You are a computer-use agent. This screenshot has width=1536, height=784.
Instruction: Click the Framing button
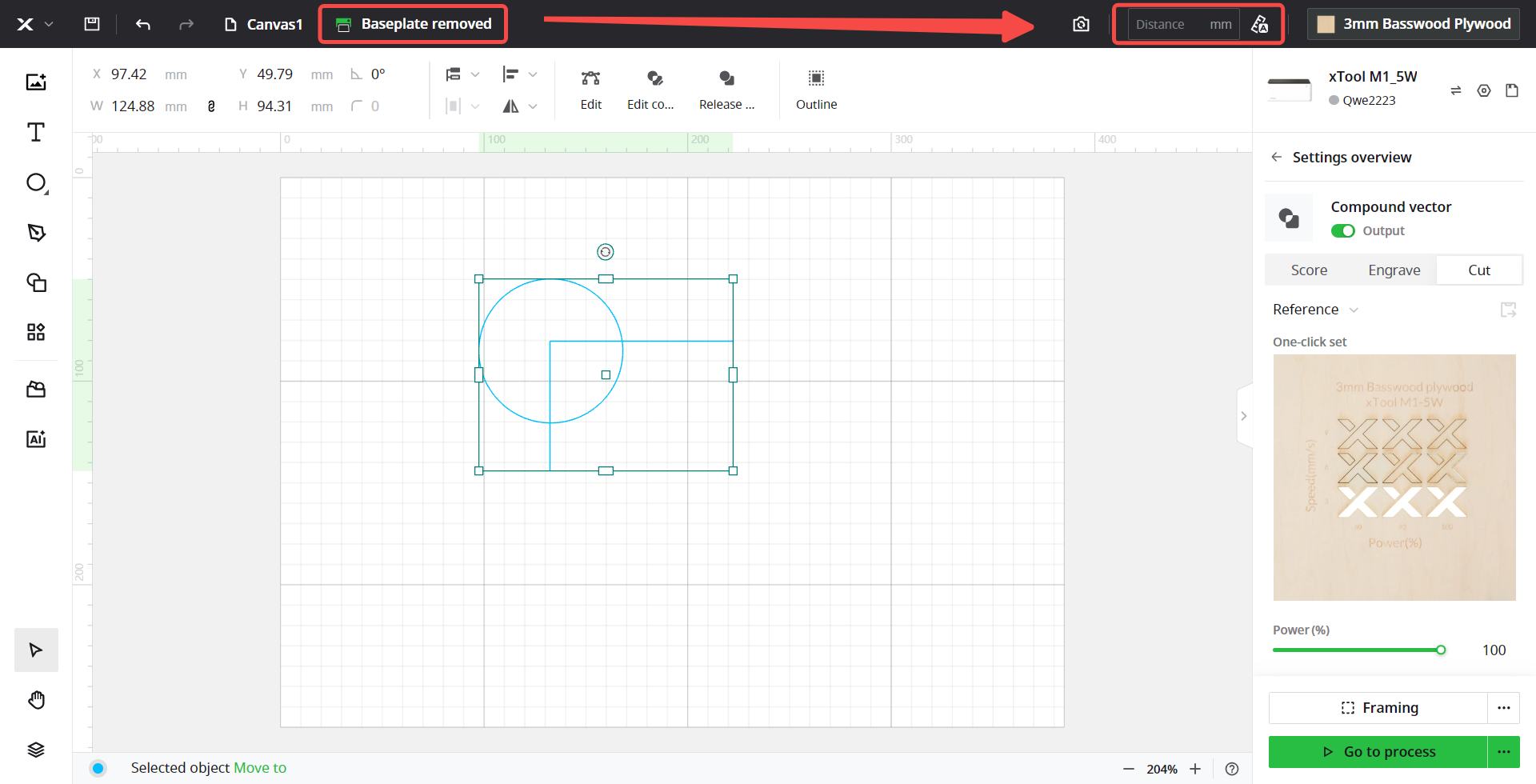(x=1378, y=707)
